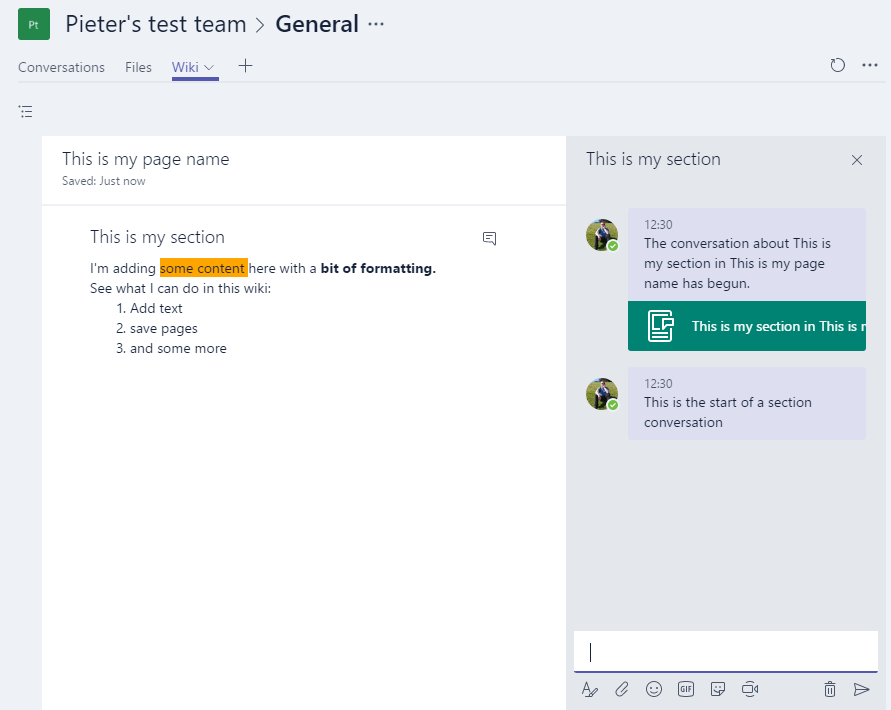Reload the tab with the refresh icon

837,65
